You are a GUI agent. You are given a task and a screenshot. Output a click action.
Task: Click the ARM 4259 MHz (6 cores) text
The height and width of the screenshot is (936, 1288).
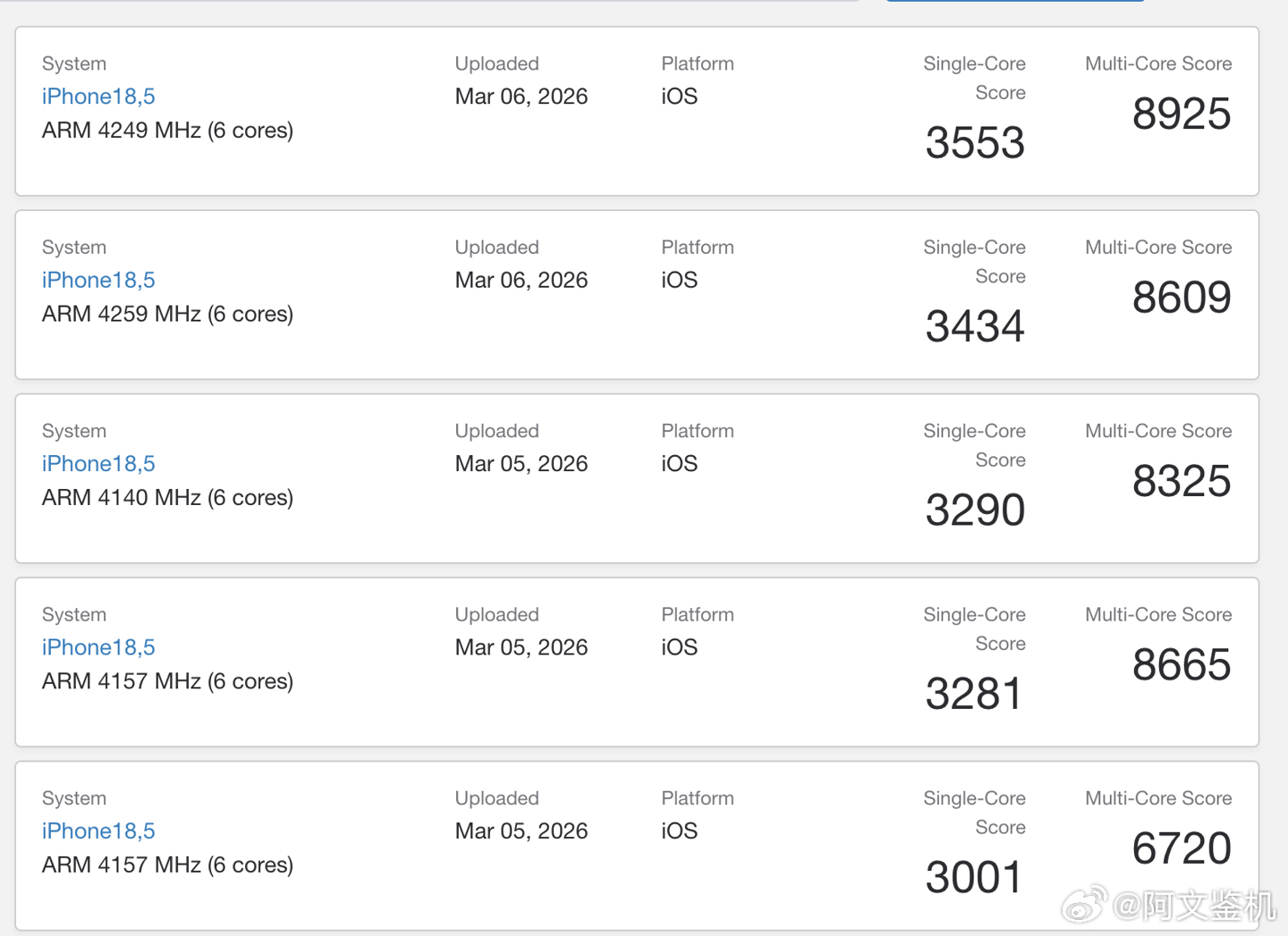(167, 314)
